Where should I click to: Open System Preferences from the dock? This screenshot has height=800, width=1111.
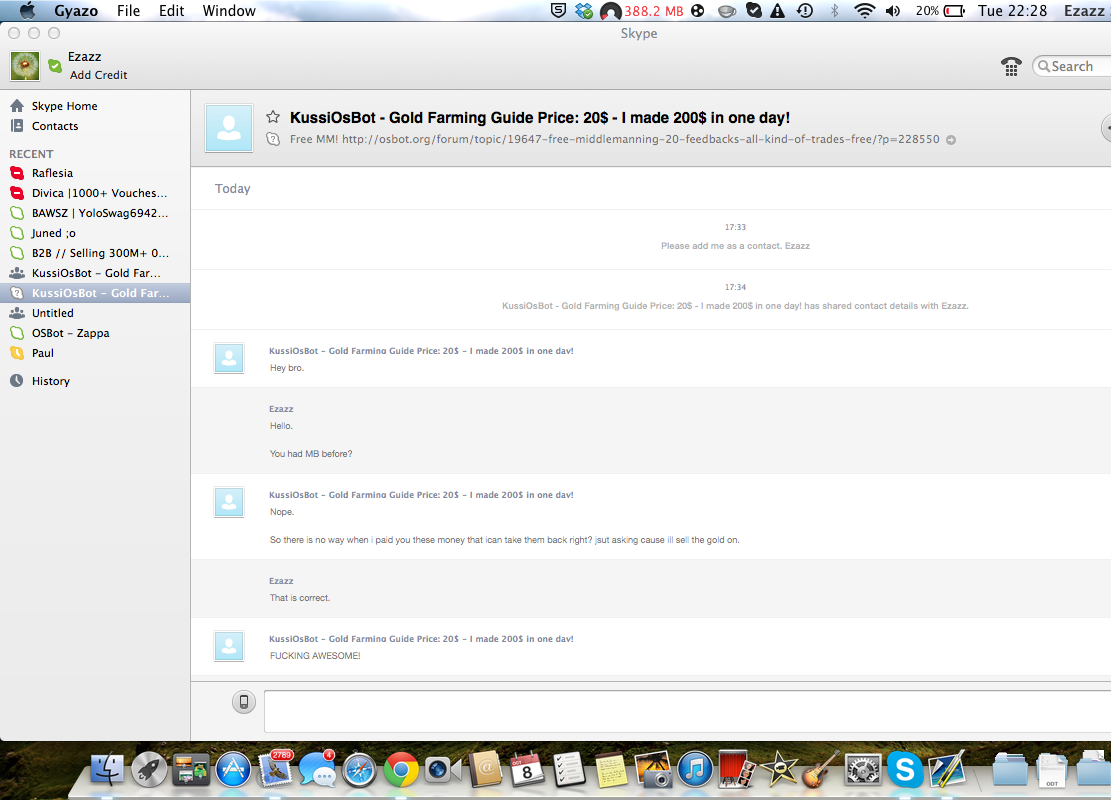coord(863,769)
